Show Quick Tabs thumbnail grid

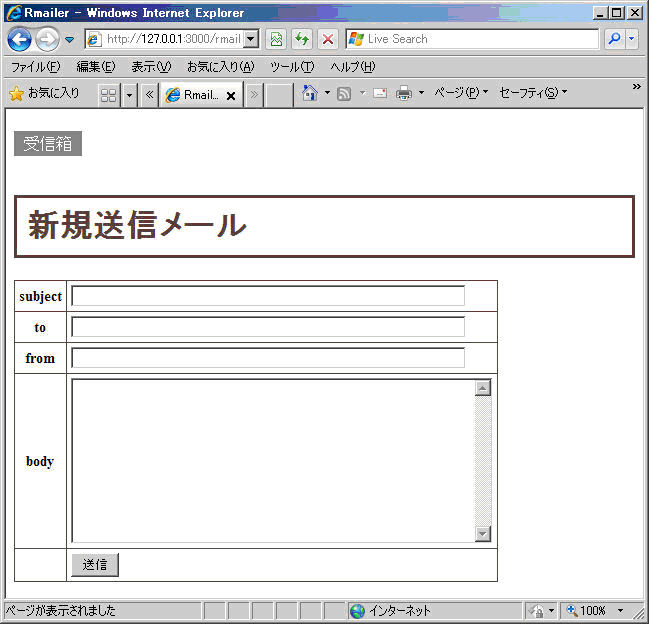109,95
